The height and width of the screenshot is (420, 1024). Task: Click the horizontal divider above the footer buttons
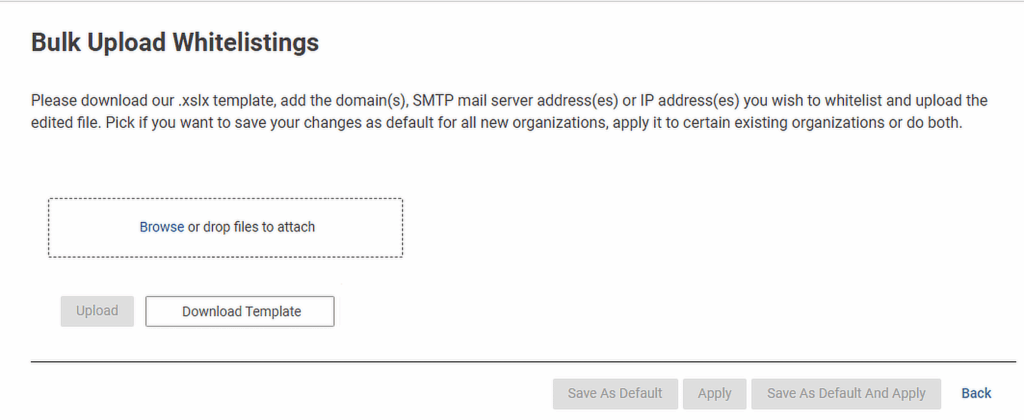tap(500, 361)
